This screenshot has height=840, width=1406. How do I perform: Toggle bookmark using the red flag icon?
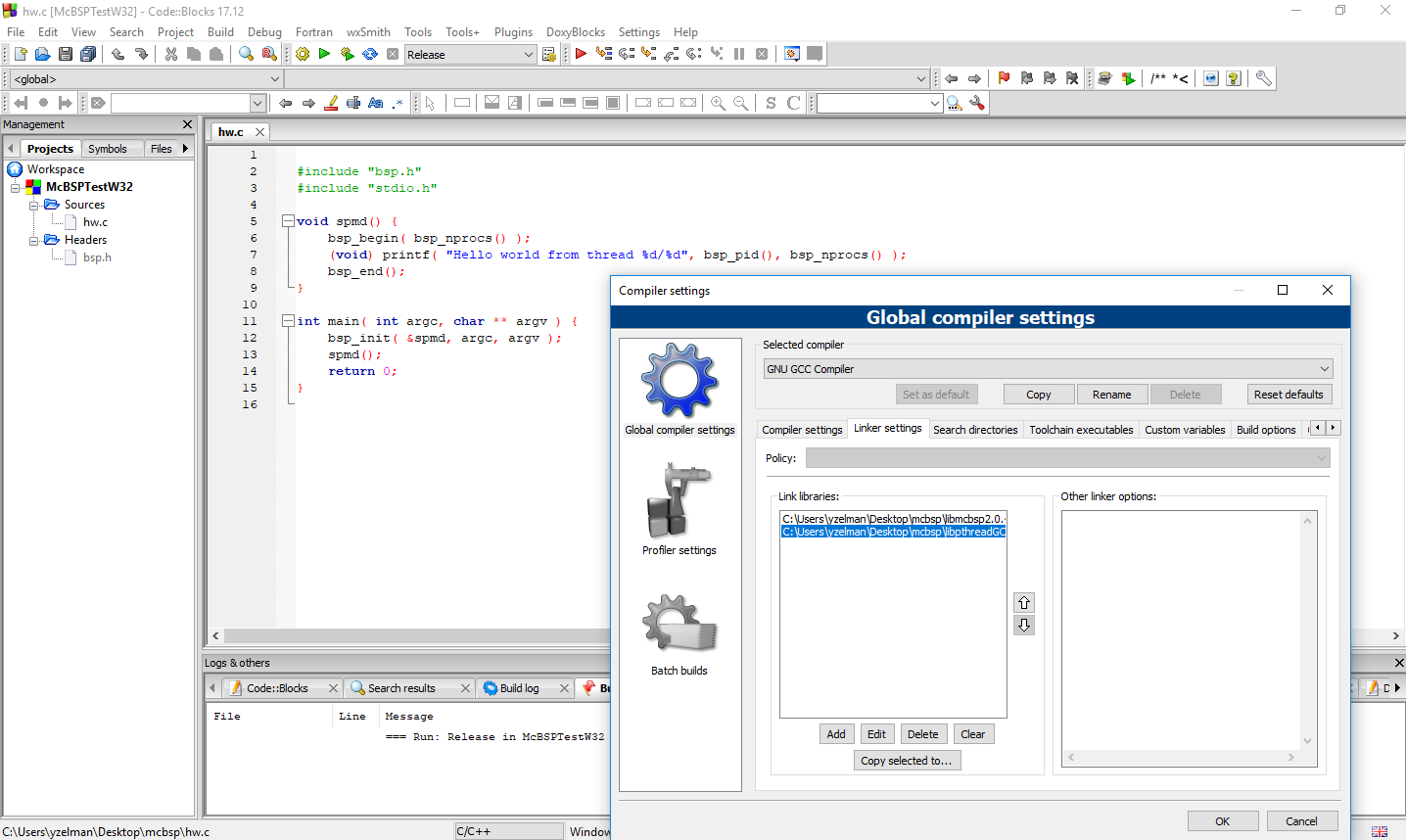click(x=1004, y=78)
